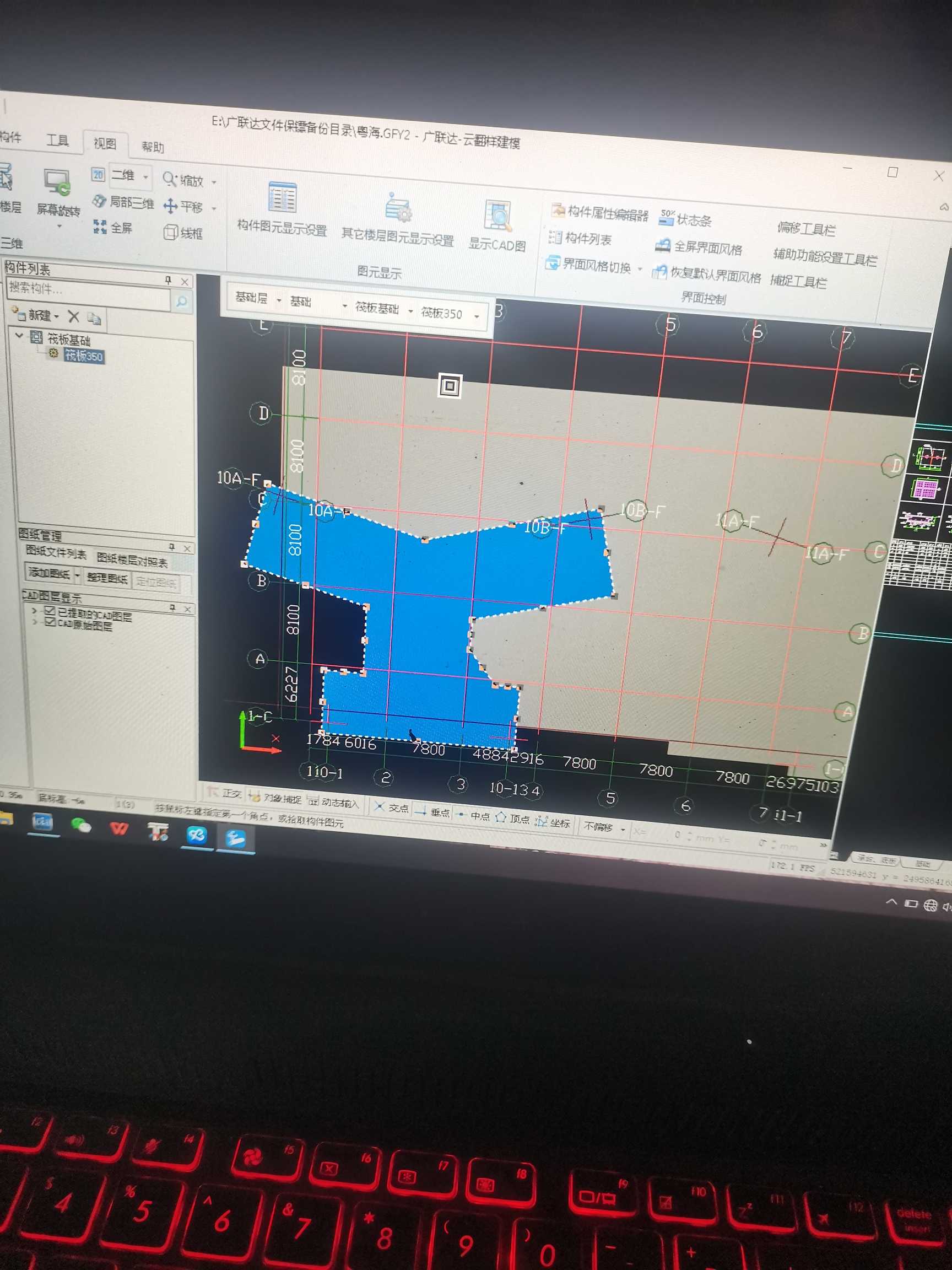Viewport: 952px width, 1270px height.
Task: Click 恢复默认界面风格 restore default style
Action: 706,275
